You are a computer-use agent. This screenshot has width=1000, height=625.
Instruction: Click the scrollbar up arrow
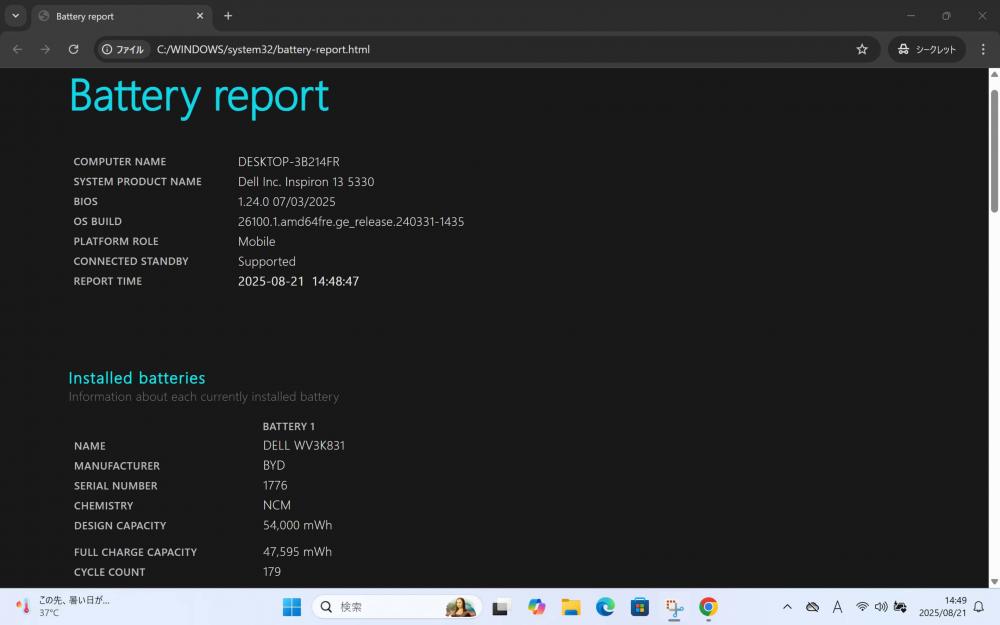pos(994,74)
